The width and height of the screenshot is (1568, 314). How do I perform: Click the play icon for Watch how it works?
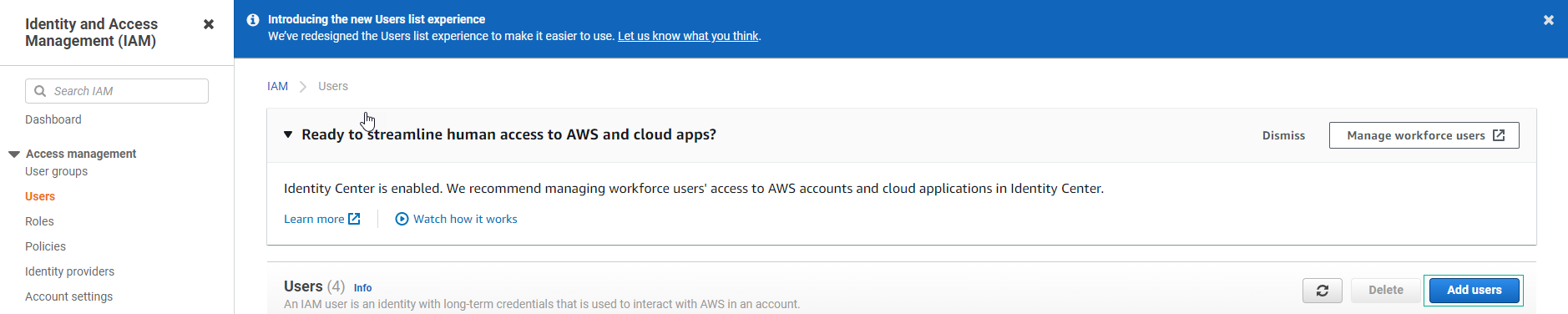402,219
